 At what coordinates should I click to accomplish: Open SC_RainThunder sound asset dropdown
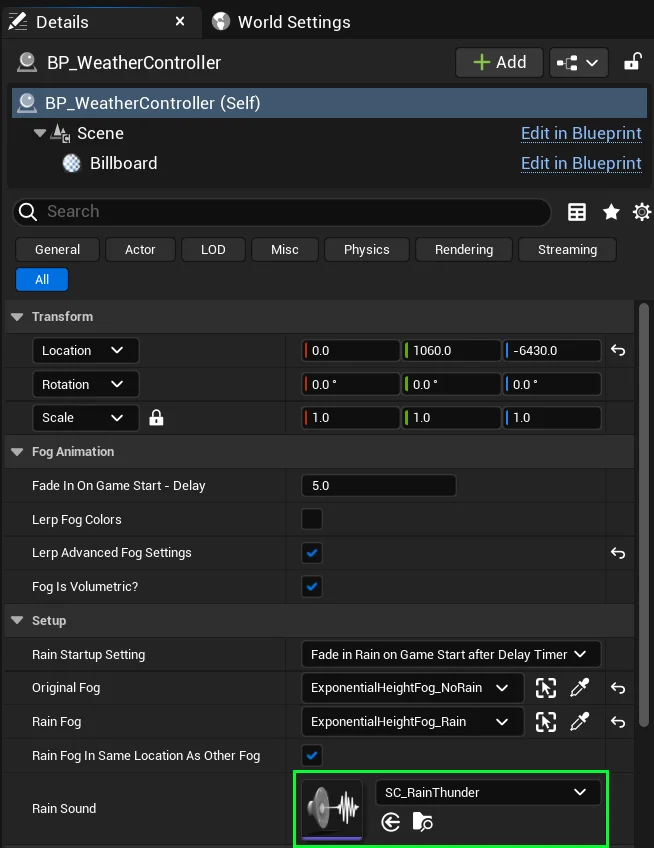(x=488, y=792)
